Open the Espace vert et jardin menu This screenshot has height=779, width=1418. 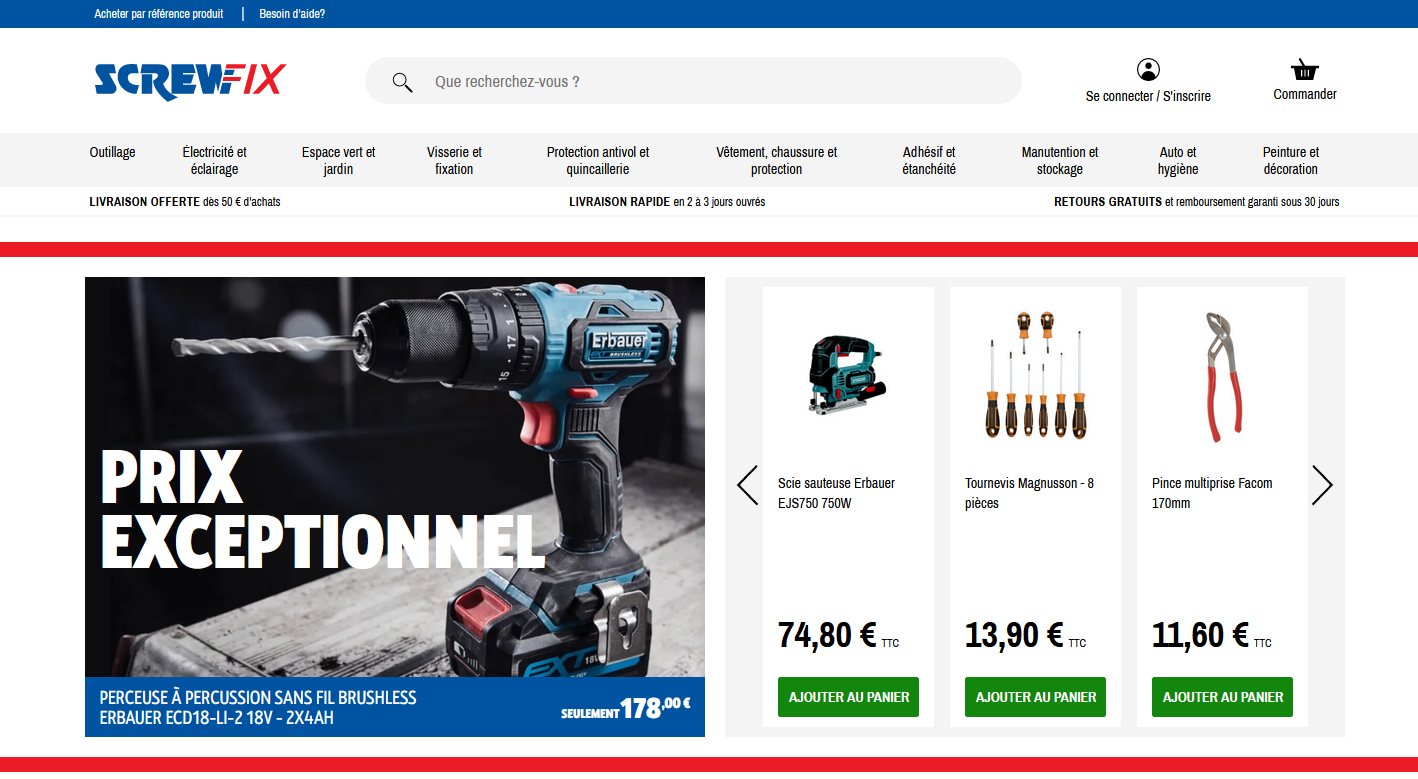[x=337, y=160]
